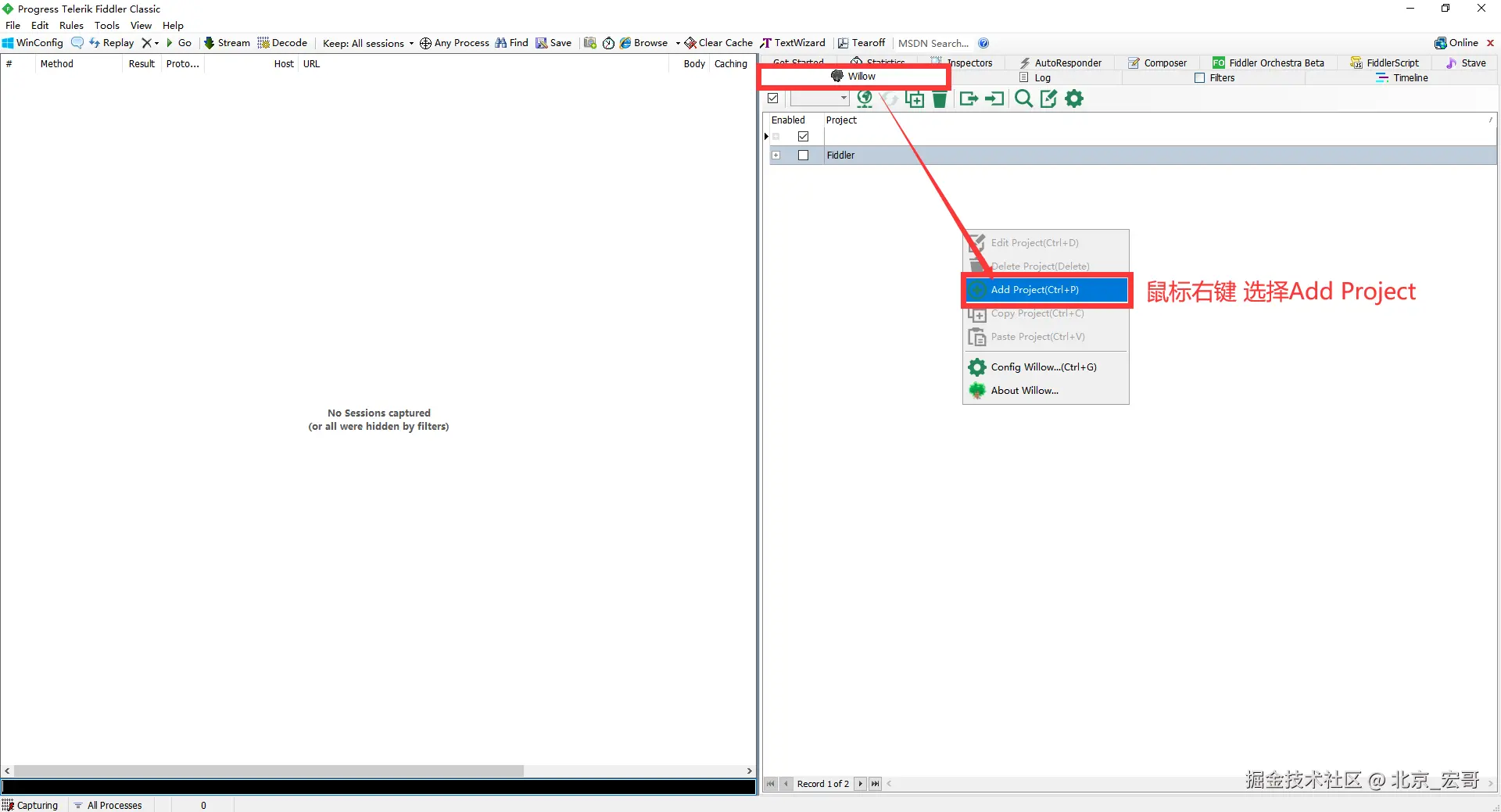Viewport: 1501px width, 812px height.
Task: Replay the selected sessions
Action: point(112,43)
